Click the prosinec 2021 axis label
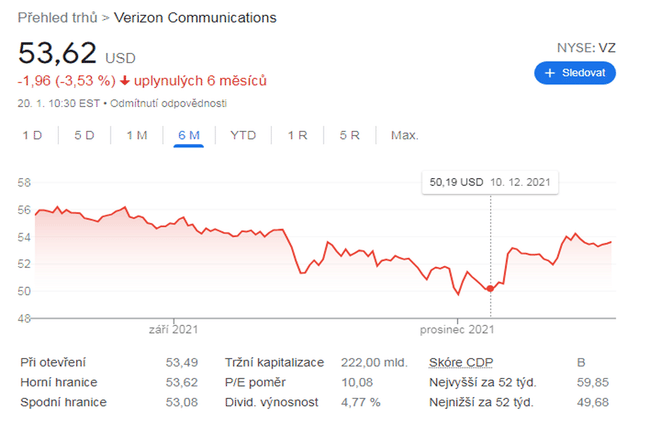 [456, 328]
